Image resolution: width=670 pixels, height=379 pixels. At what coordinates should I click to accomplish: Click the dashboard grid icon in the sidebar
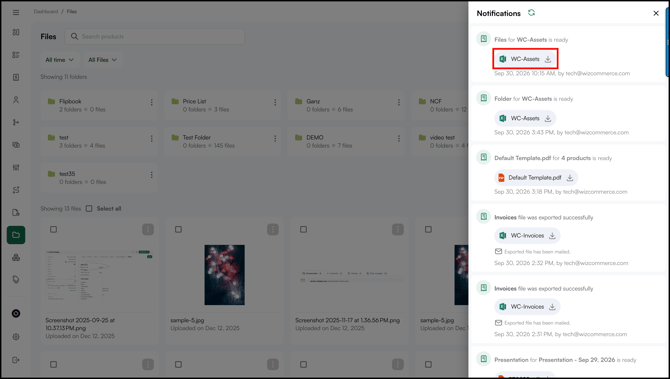tap(16, 32)
